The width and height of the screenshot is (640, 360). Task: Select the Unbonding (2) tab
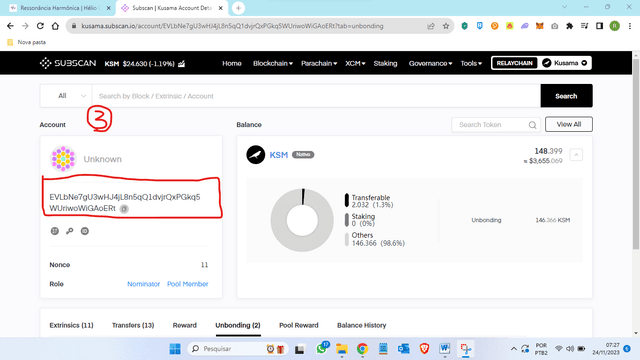tap(238, 325)
